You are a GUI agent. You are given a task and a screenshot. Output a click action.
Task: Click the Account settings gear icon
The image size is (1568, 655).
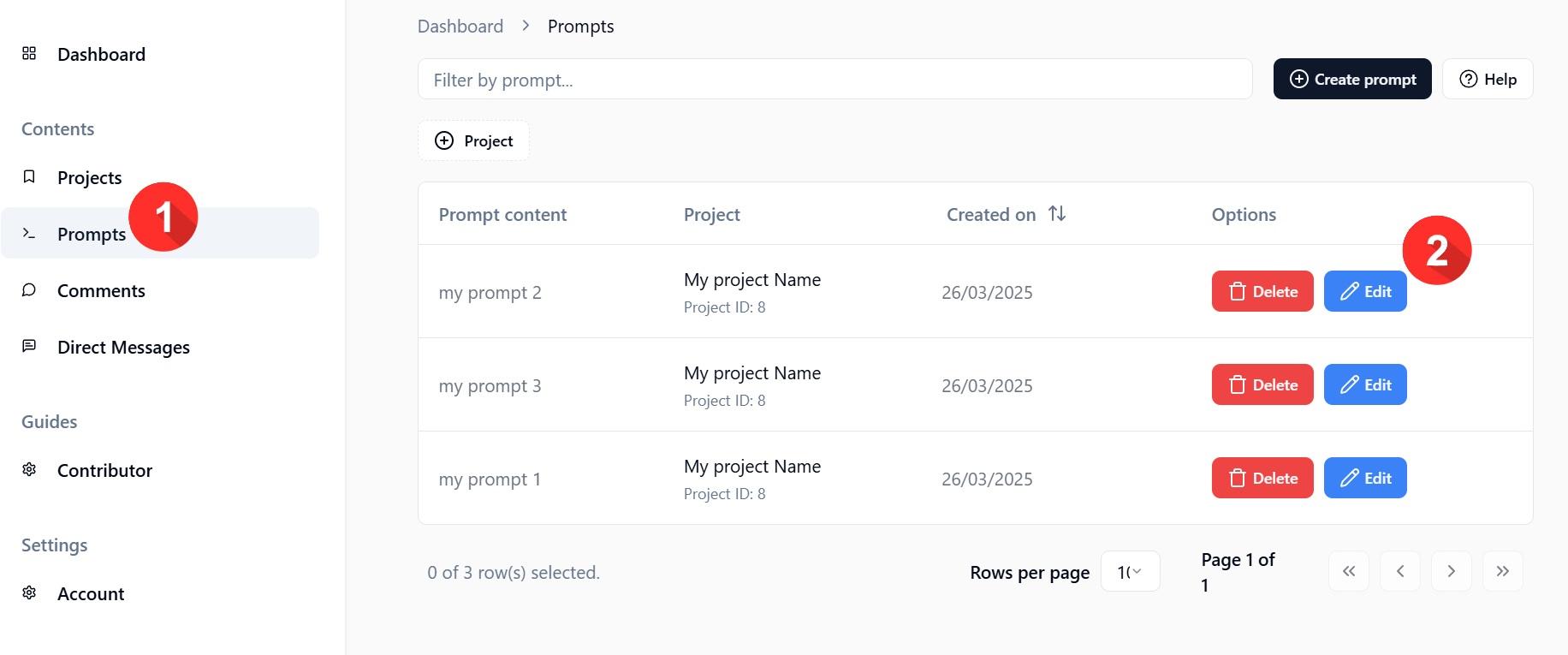coord(29,593)
